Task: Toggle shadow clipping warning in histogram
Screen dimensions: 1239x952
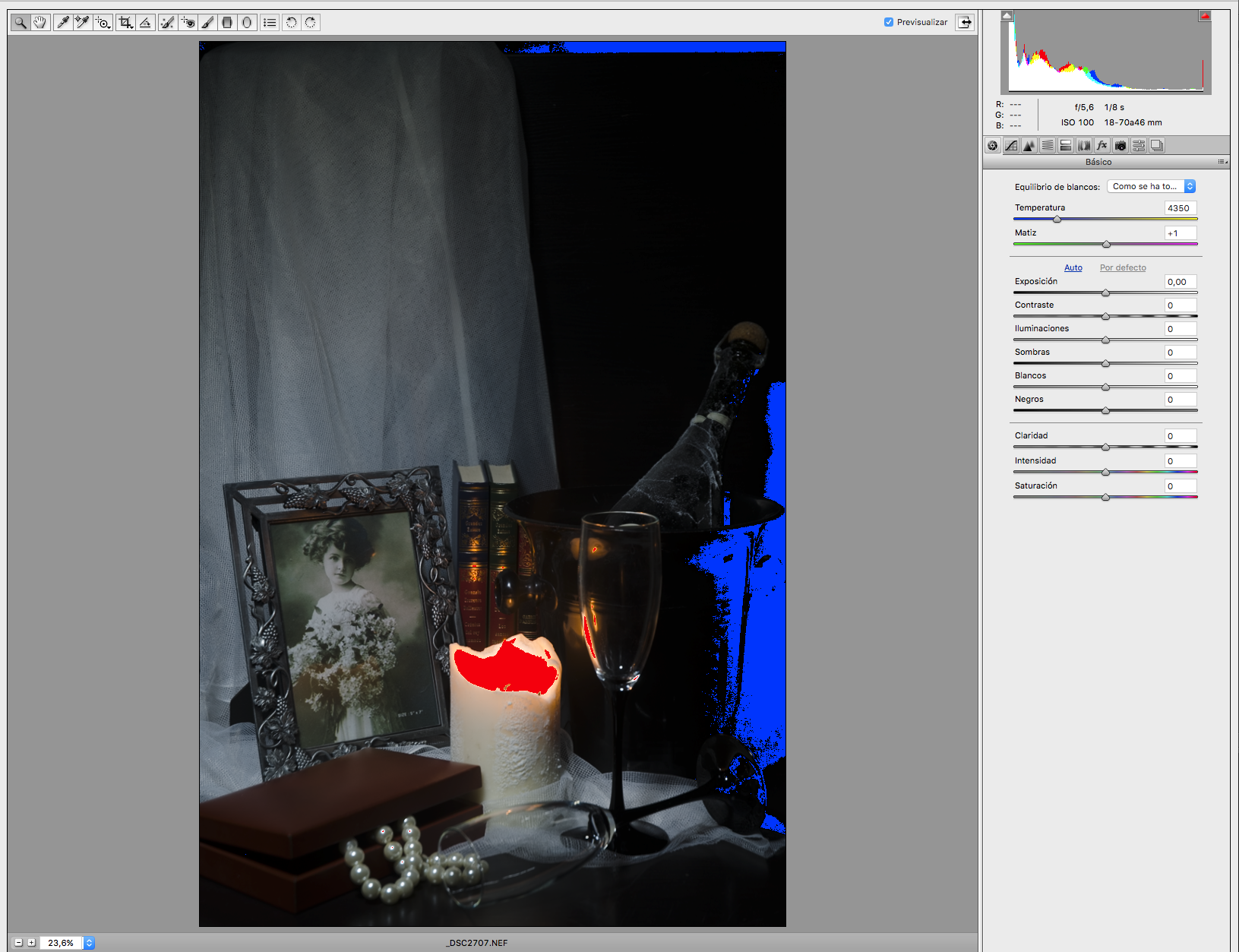Action: [1007, 15]
